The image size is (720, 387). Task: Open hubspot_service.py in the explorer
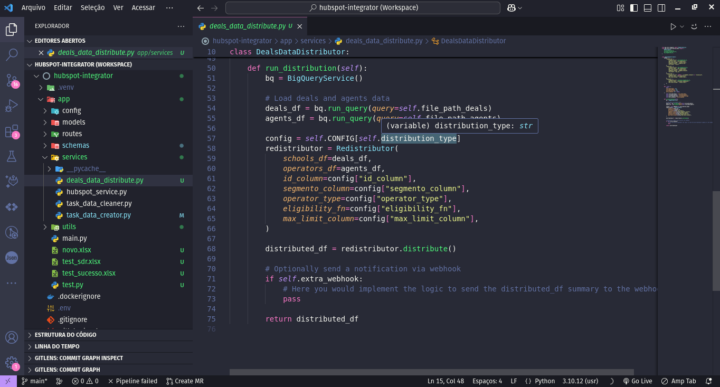pyautogui.click(x=96, y=192)
